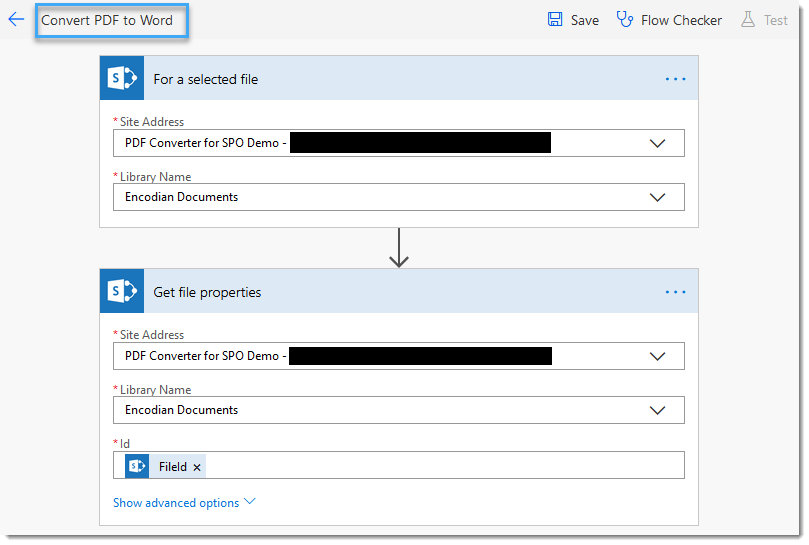Open ellipsis menu for For a selected file
Viewport: 809px width, 545px height.
[x=675, y=79]
